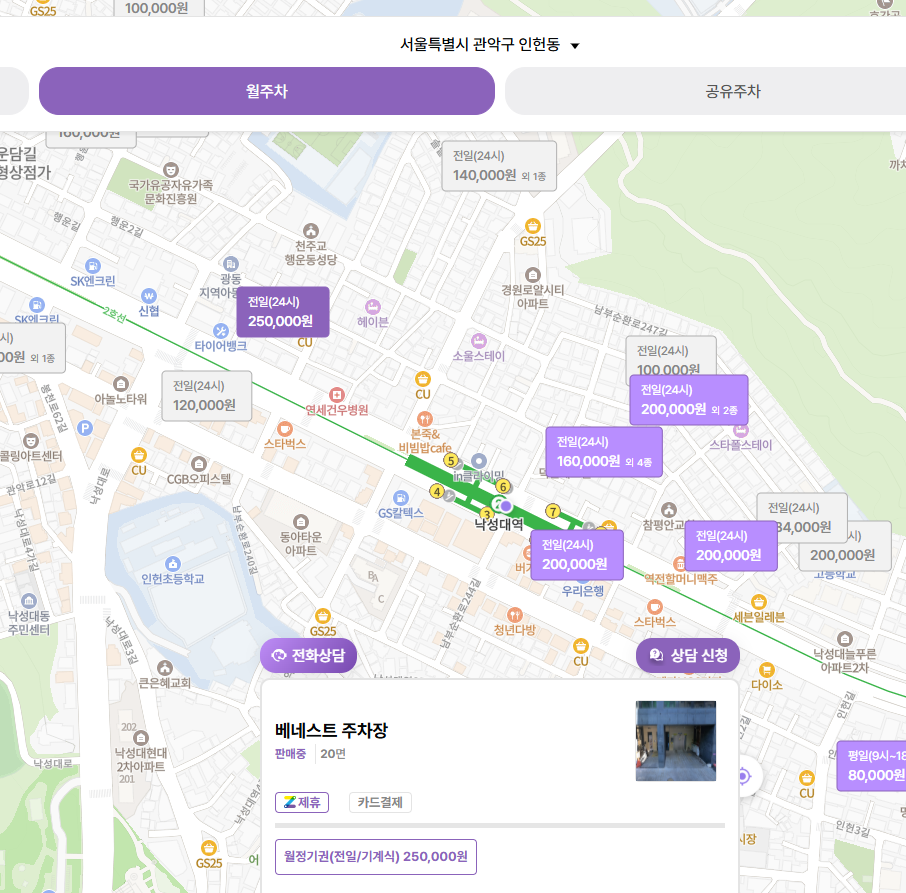Image resolution: width=906 pixels, height=893 pixels.
Task: Click the upper SK엔크린 gas station icon
Action: point(93,266)
